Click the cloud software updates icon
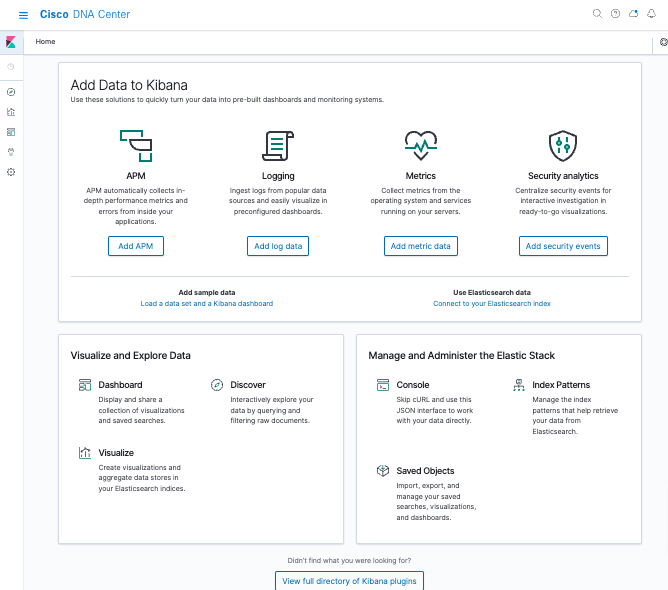Screen dimensions: 668x590 [633, 14]
